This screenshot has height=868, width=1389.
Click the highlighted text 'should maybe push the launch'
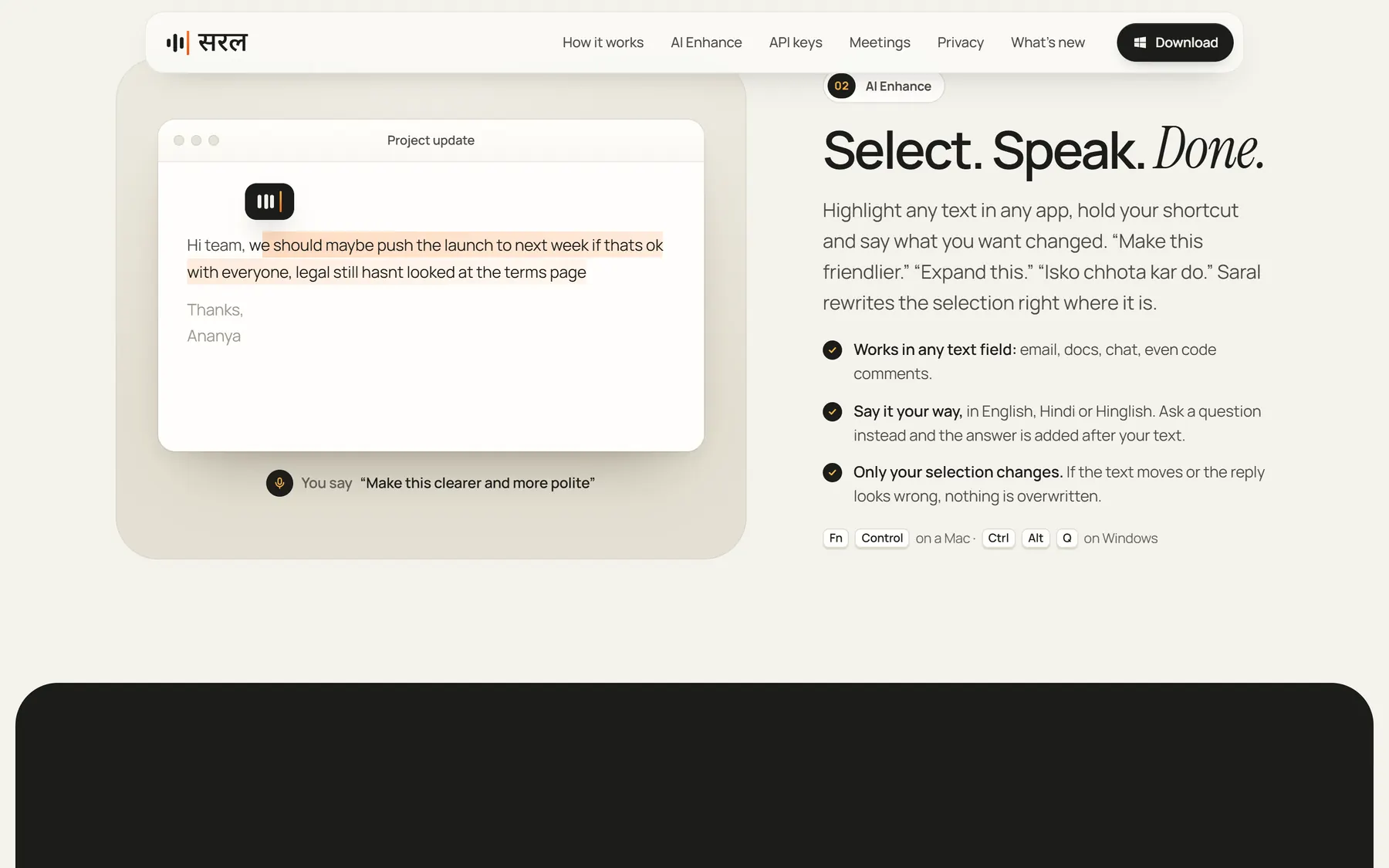point(383,245)
